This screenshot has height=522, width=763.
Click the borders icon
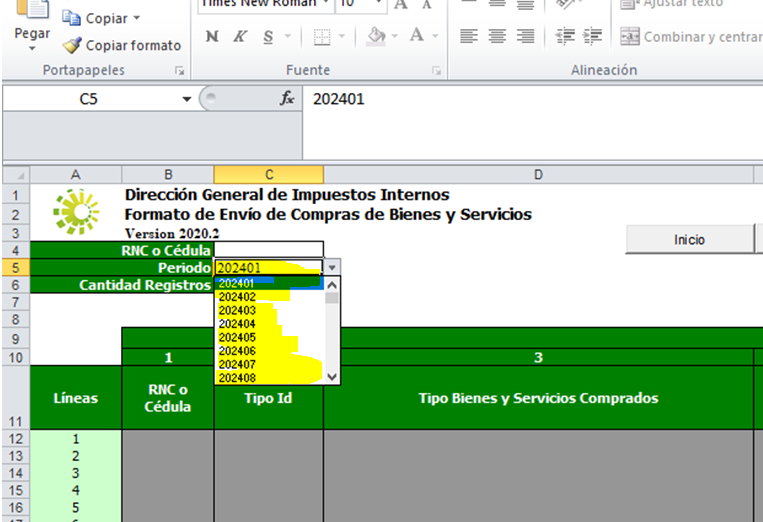click(322, 37)
